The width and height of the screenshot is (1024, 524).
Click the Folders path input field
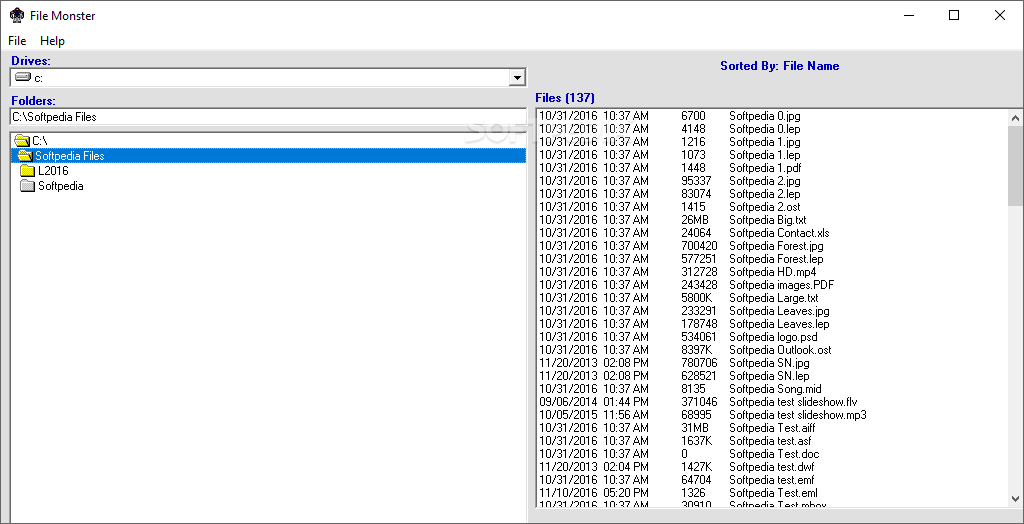click(268, 117)
